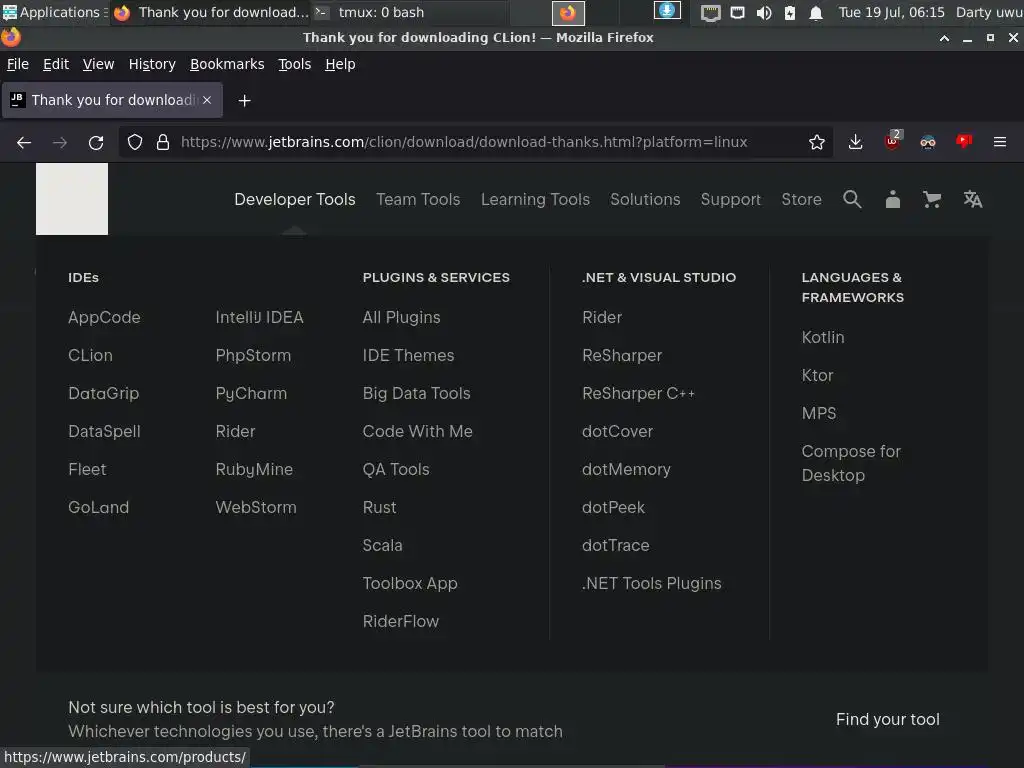This screenshot has width=1024, height=768.
Task: Open the notifications bell in system tray
Action: (x=816, y=12)
